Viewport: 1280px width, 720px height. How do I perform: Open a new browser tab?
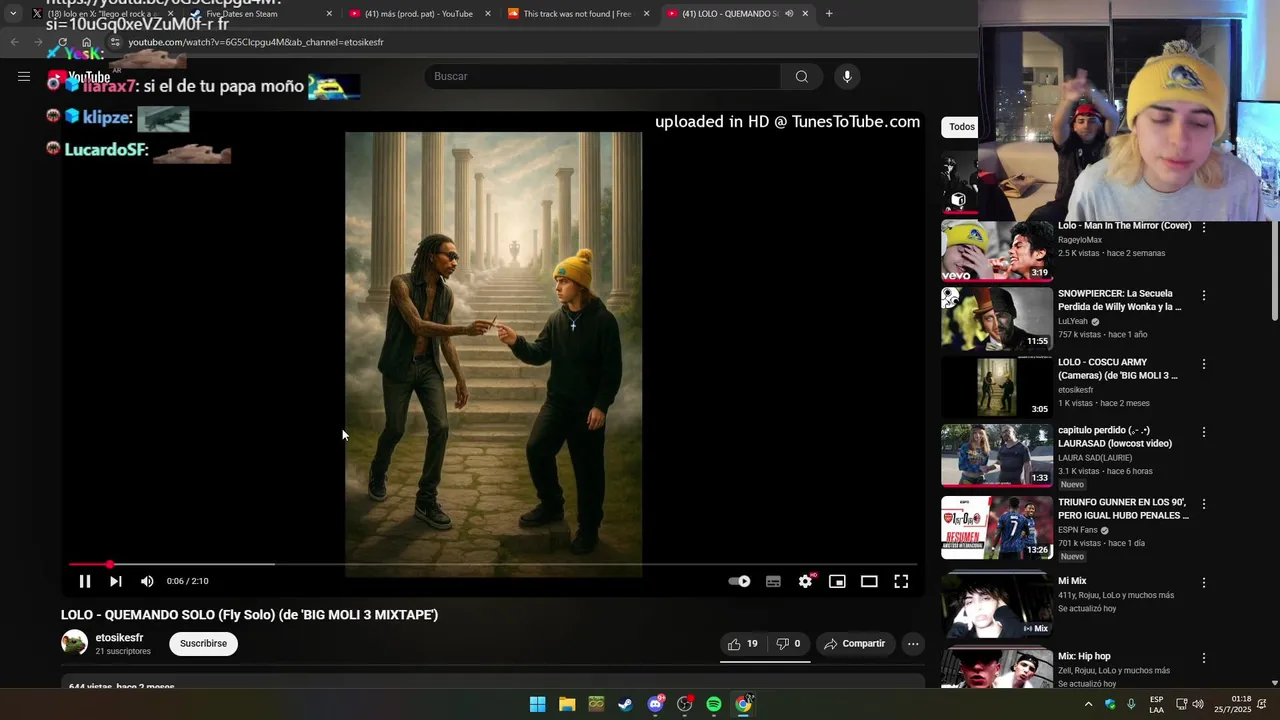[x=829, y=14]
